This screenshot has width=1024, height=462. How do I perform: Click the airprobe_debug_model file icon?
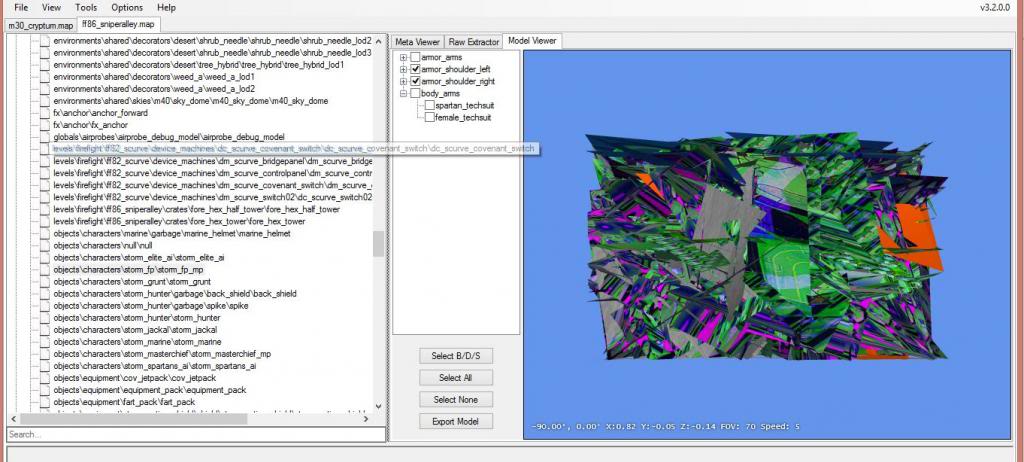[45, 137]
